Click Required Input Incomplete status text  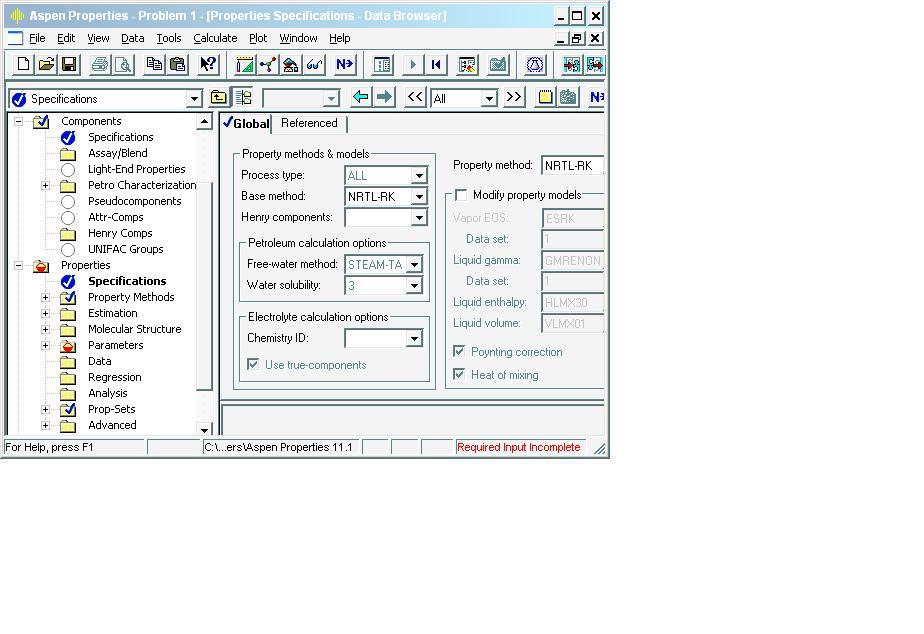pos(519,447)
